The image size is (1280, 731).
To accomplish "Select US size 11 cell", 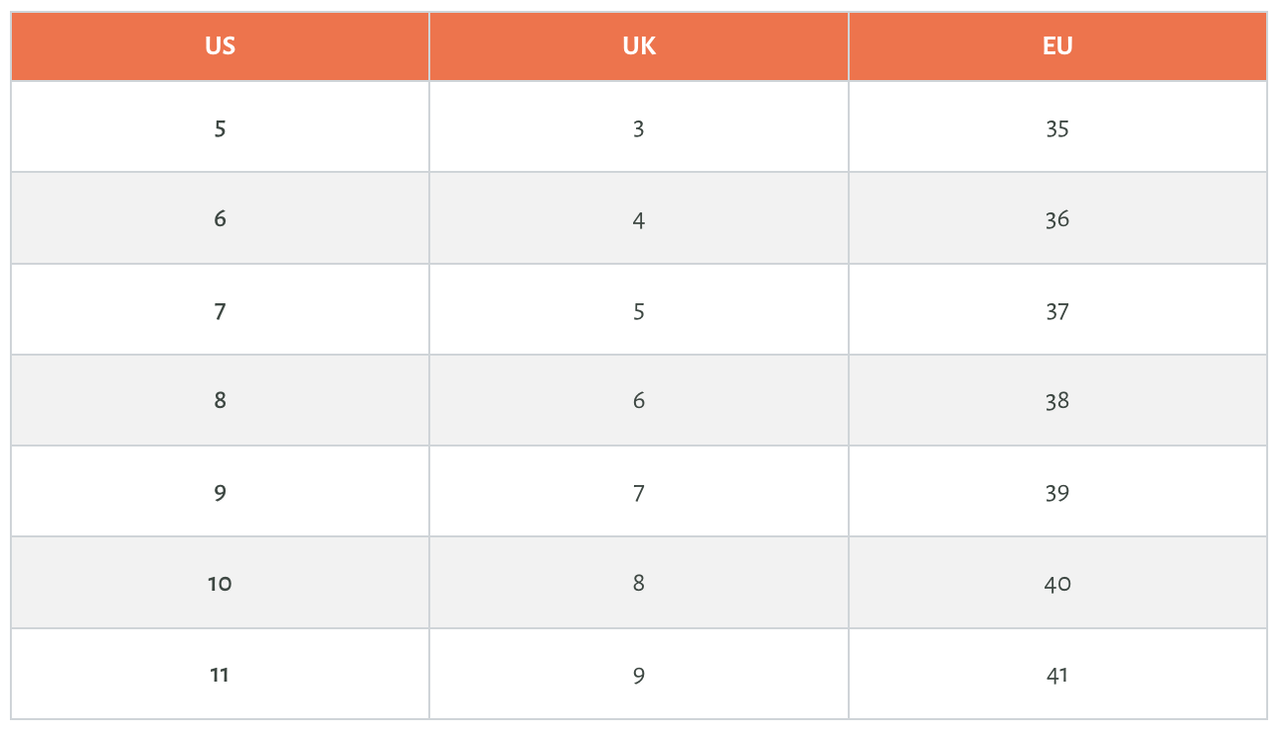I will (x=220, y=674).
